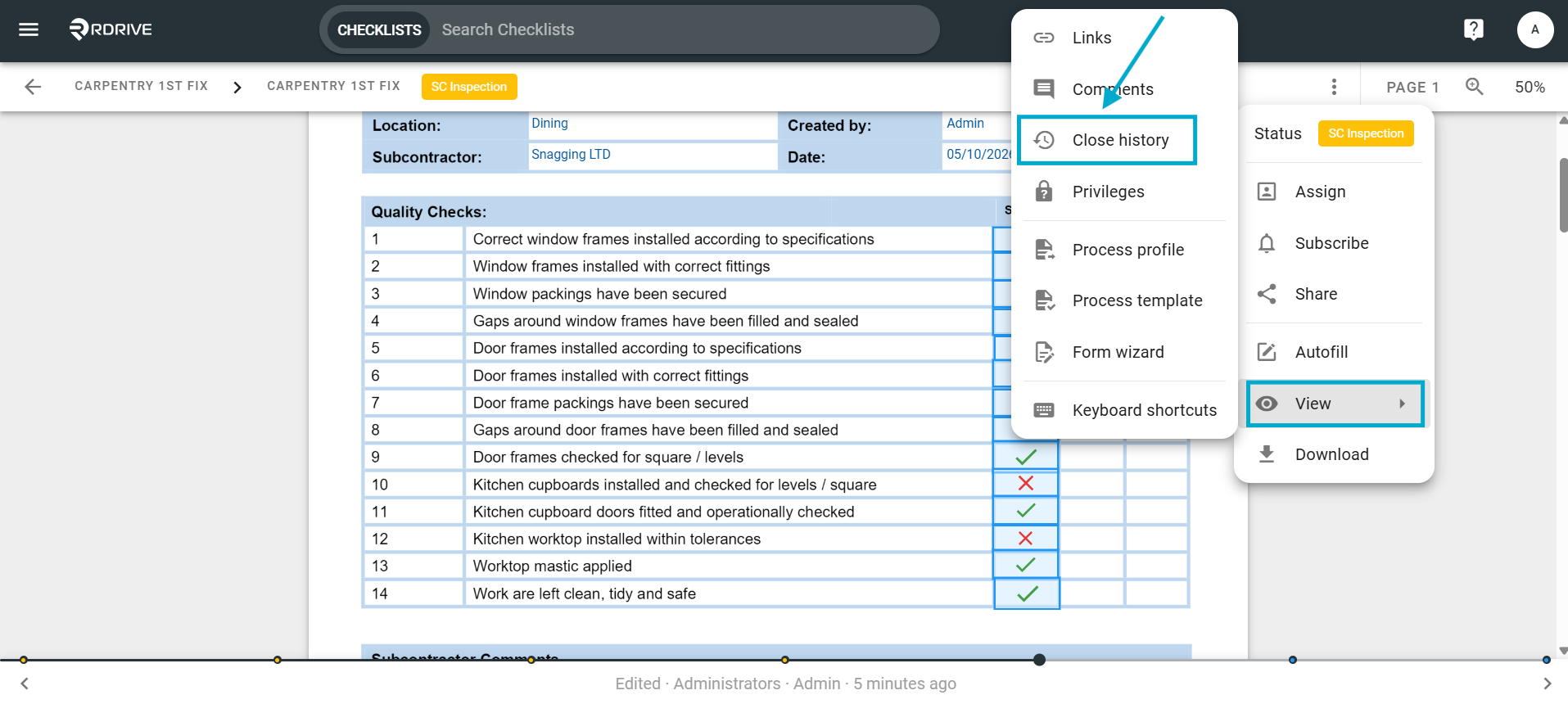Image resolution: width=1568 pixels, height=704 pixels.
Task: Toggle check mark for row 13
Action: (x=1026, y=566)
